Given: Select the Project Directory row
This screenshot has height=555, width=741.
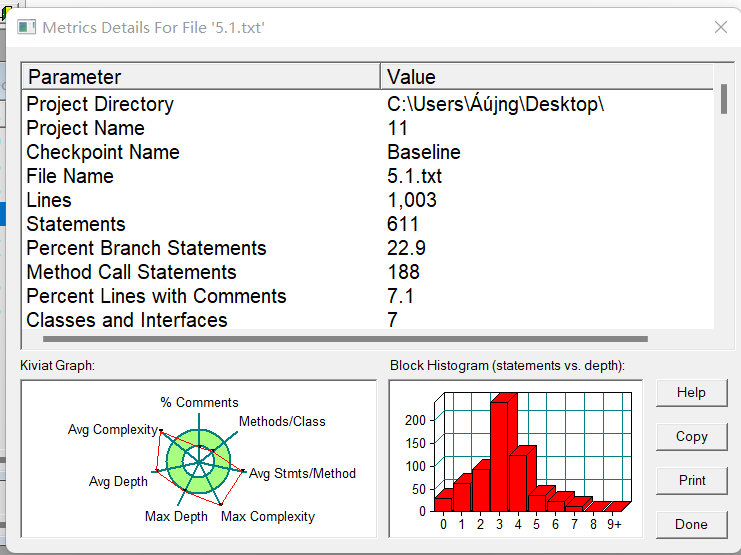Looking at the screenshot, I should pos(368,104).
